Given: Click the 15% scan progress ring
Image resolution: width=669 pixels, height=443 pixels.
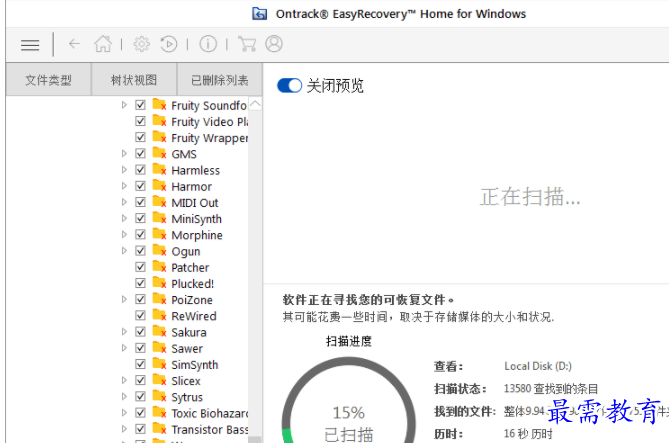Looking at the screenshot, I should (x=349, y=400).
